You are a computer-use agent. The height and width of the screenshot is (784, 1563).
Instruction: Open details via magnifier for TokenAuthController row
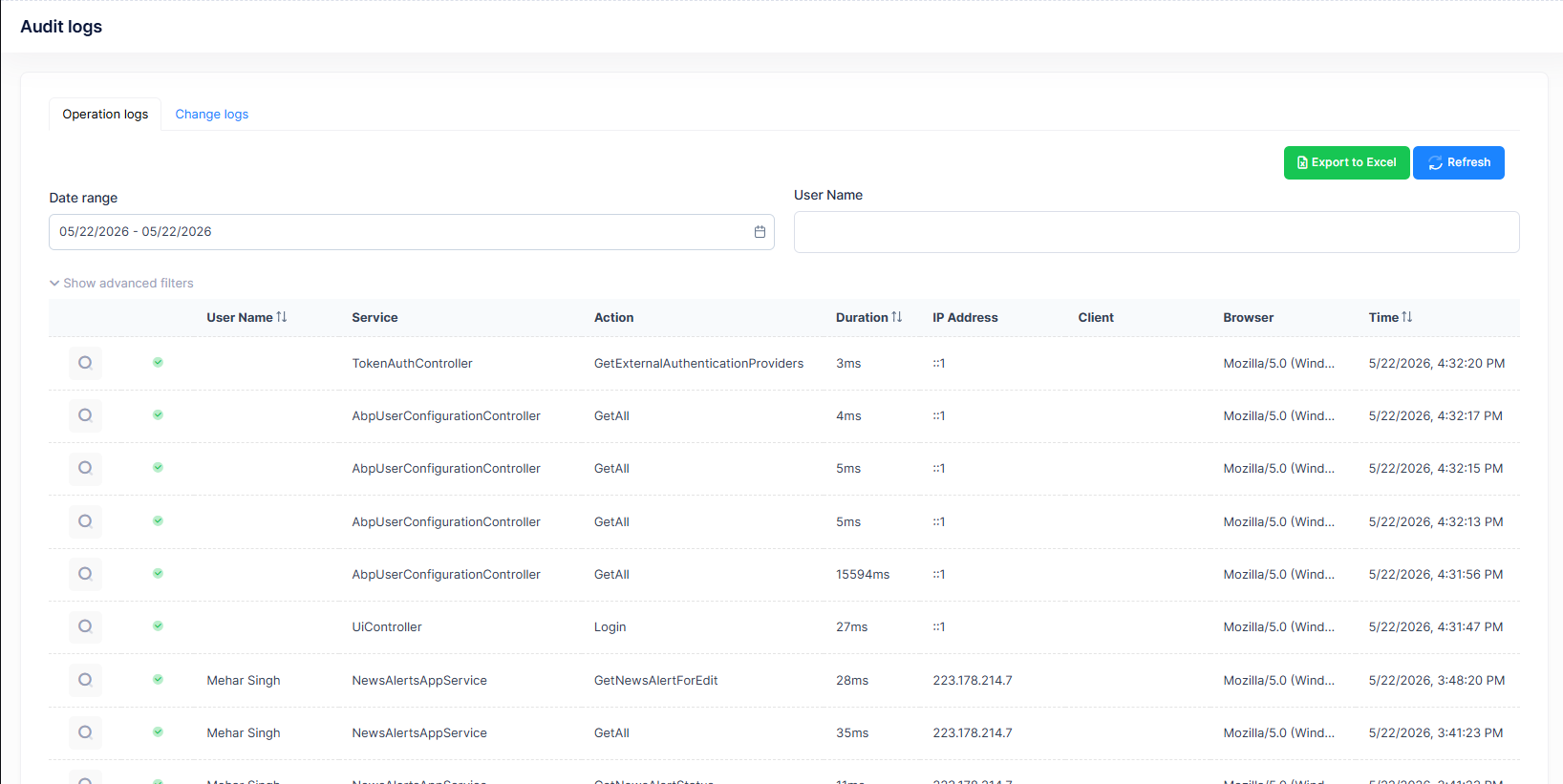[x=85, y=363]
